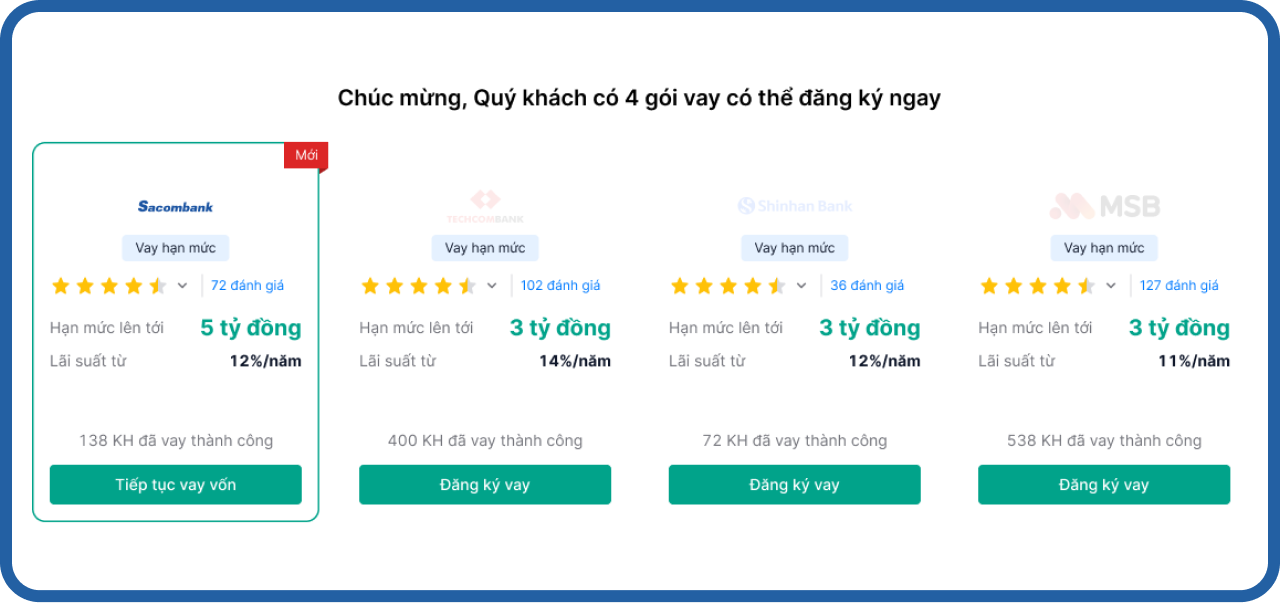Click Đăng ký vay on the Techcombank card
The width and height of the screenshot is (1280, 603).
click(x=485, y=484)
